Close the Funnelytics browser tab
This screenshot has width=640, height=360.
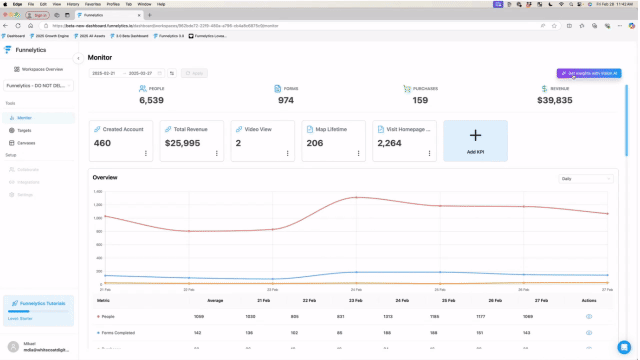coord(139,15)
